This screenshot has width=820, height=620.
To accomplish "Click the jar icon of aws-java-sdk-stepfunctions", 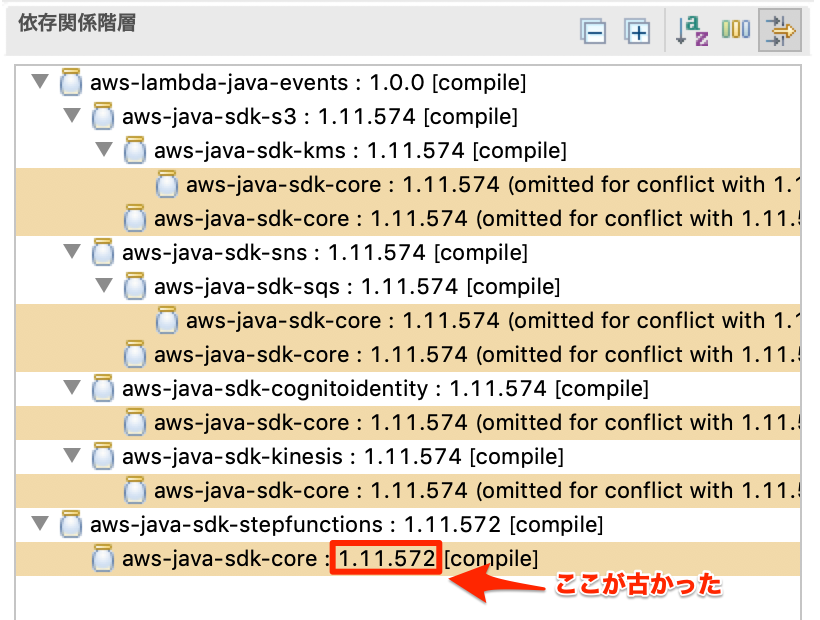I will pyautogui.click(x=71, y=524).
